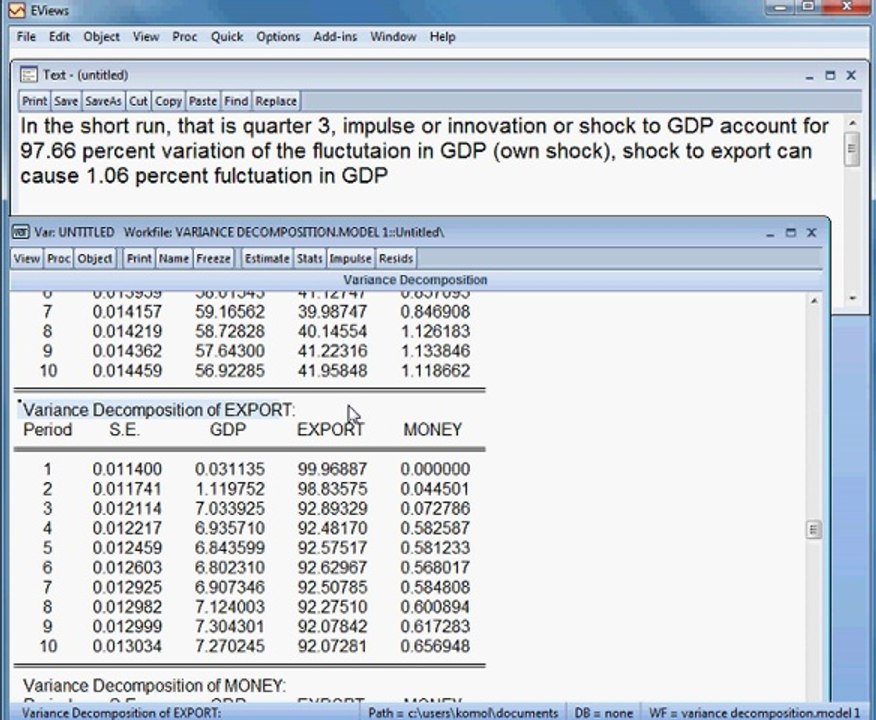
Task: Click the Replace button
Action: [x=275, y=101]
